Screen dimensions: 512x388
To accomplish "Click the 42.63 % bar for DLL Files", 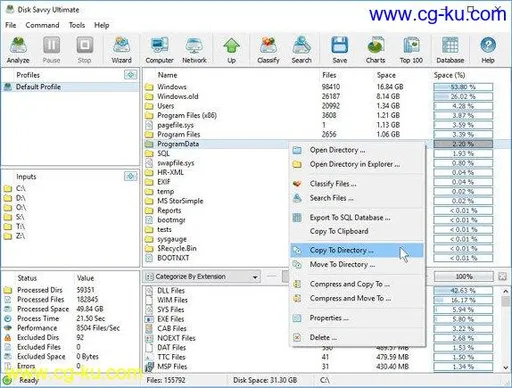I will click(463, 290).
